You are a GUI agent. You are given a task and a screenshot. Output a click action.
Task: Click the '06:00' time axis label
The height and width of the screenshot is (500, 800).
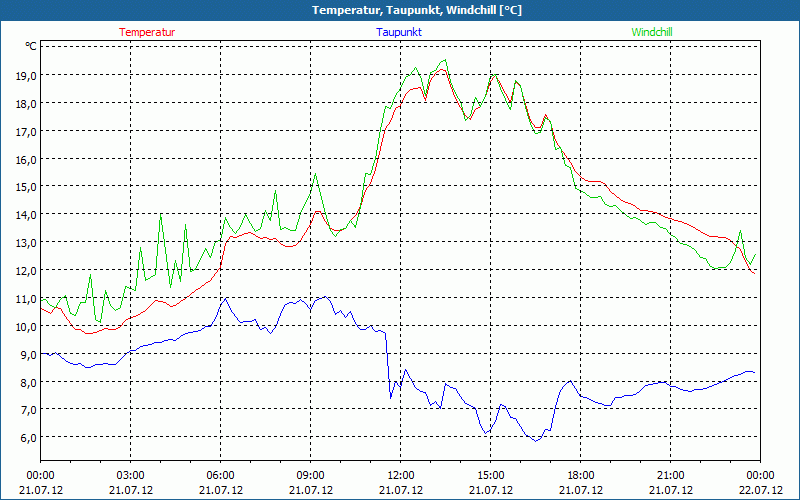tap(220, 476)
